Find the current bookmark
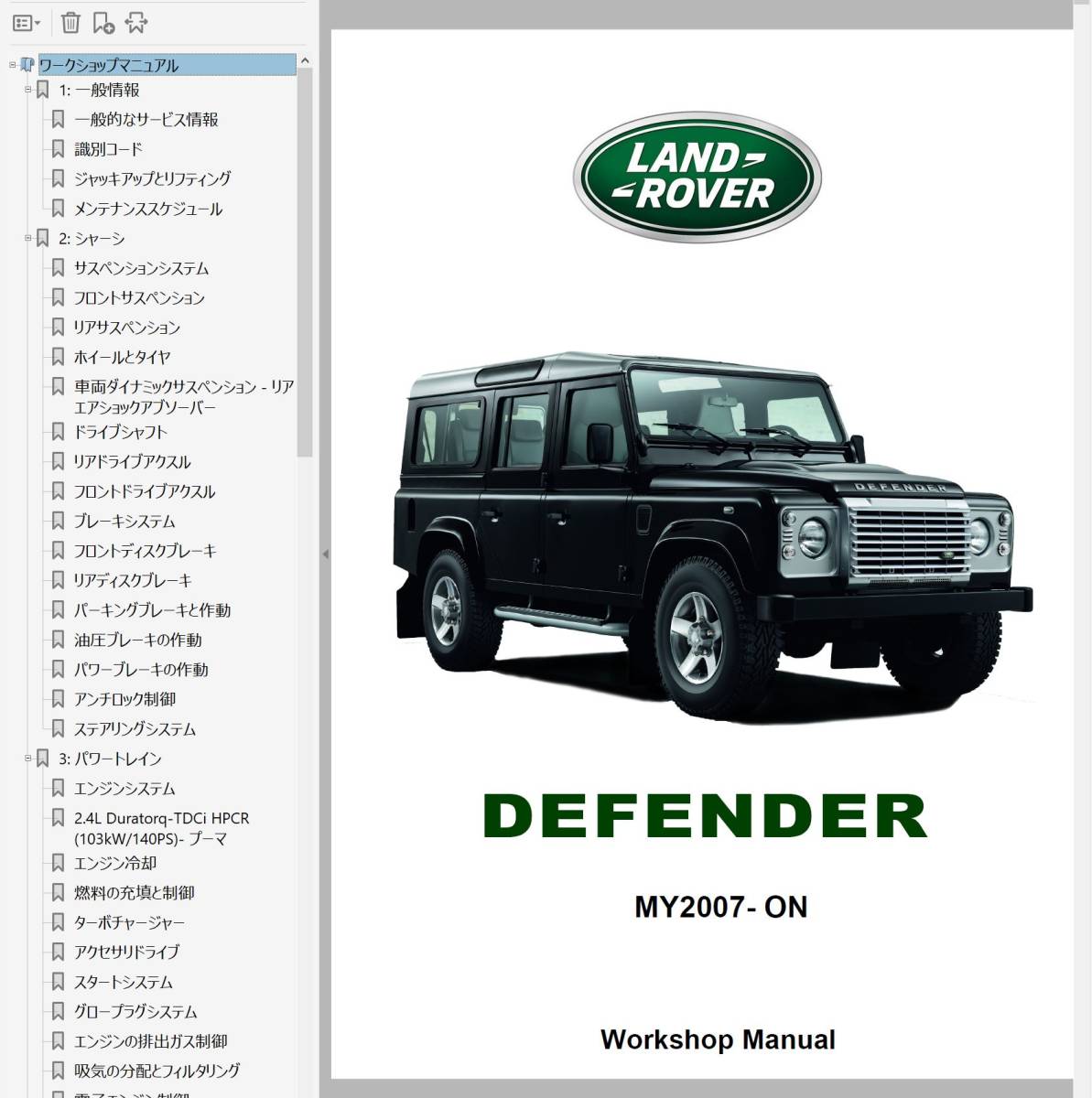 pyautogui.click(x=135, y=23)
